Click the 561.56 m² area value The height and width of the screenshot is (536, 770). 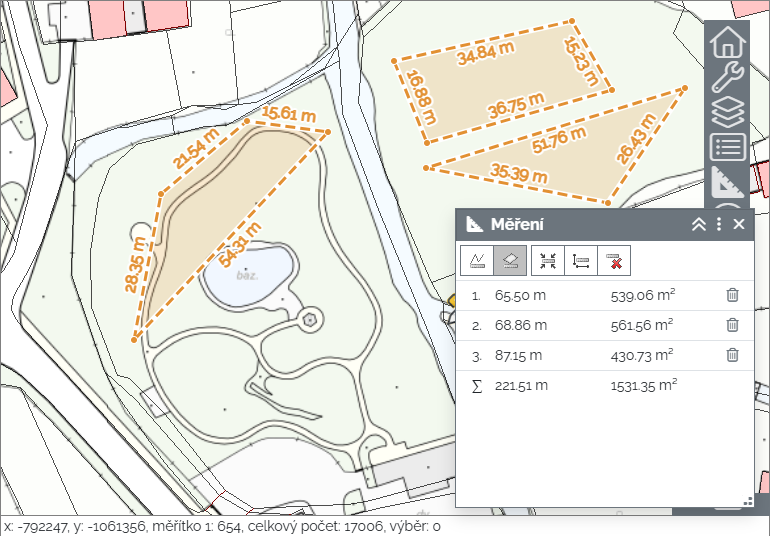(641, 325)
